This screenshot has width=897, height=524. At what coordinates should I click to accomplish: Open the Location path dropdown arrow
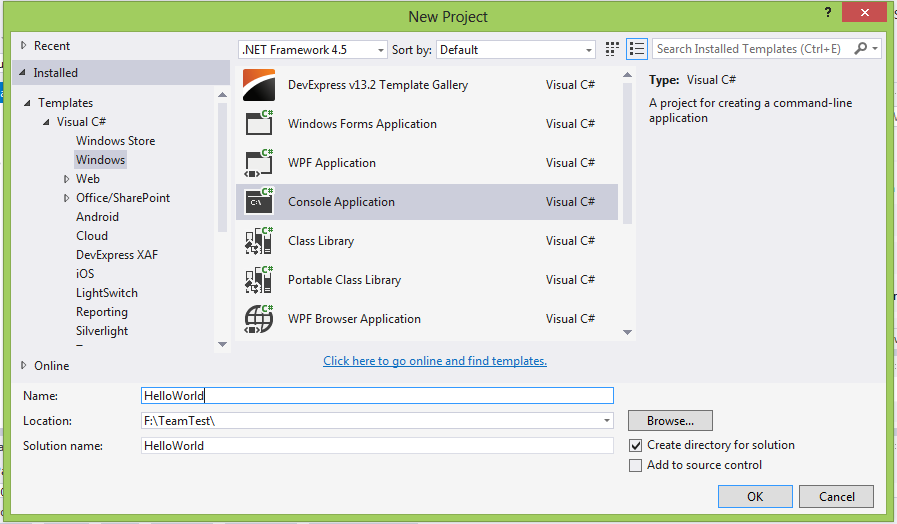(x=606, y=420)
